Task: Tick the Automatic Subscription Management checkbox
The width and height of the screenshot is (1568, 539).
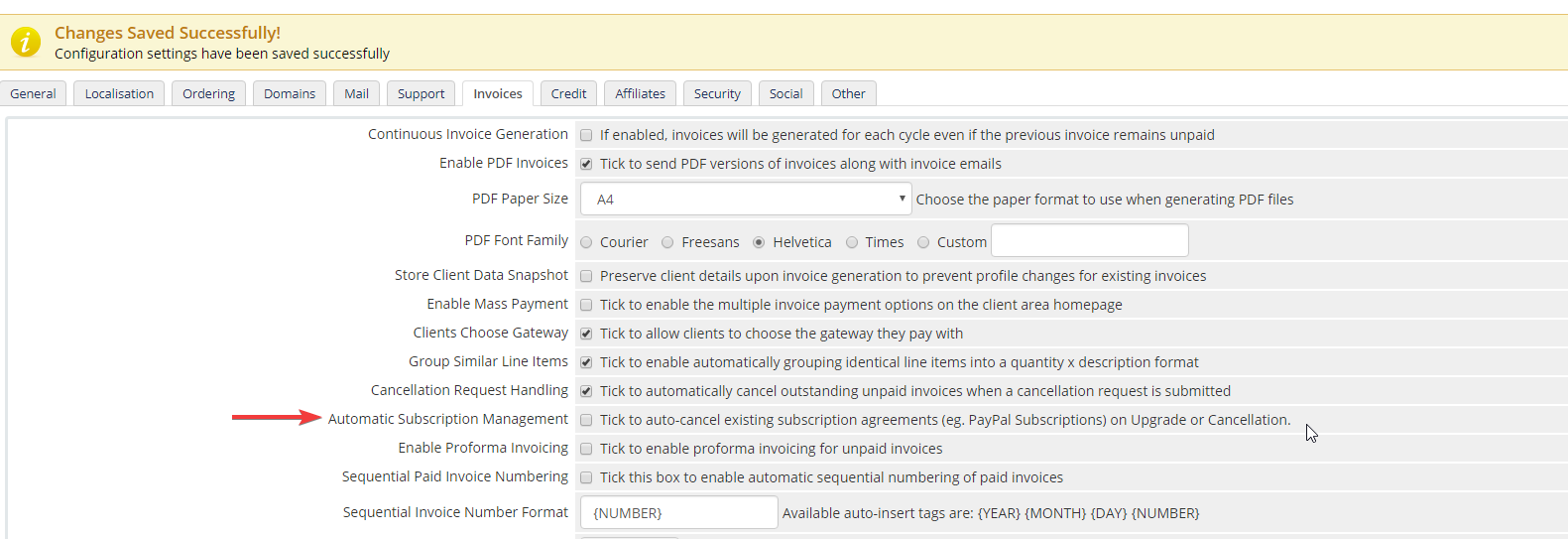Action: (x=586, y=420)
